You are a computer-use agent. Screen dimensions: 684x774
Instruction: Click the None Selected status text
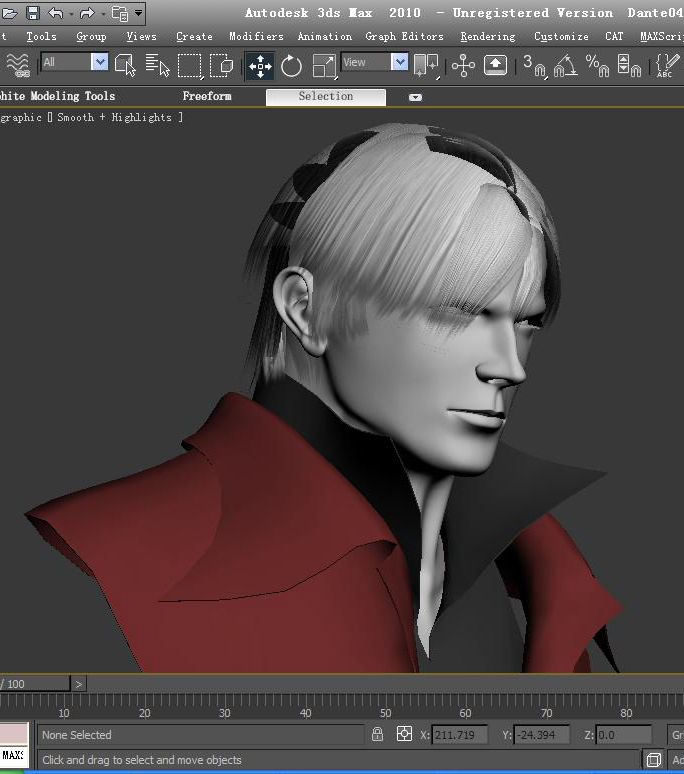(x=76, y=735)
